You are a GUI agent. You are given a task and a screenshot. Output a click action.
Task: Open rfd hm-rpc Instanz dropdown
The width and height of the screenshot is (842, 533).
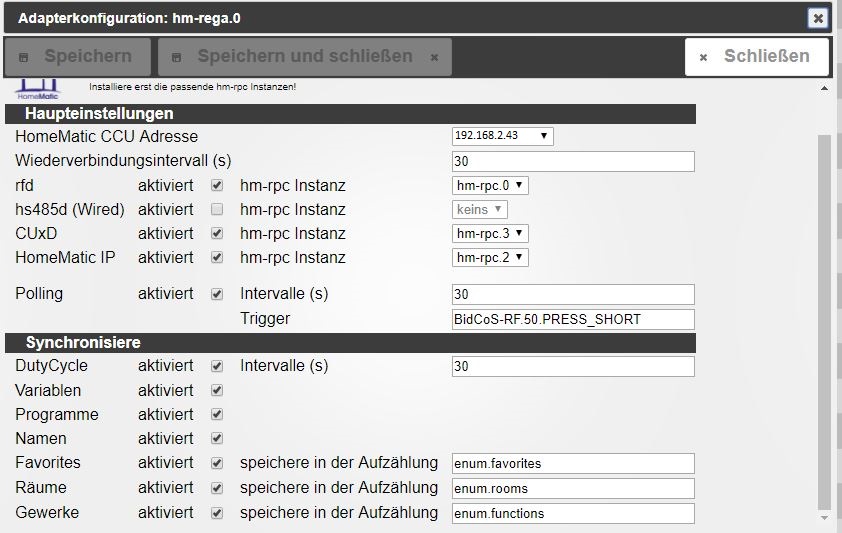click(x=490, y=186)
